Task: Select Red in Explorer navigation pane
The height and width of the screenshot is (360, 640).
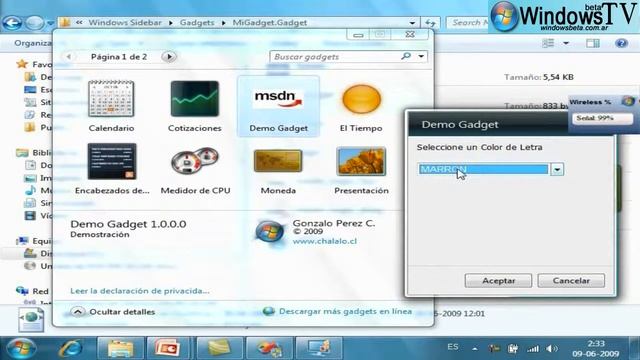Action: [40, 291]
